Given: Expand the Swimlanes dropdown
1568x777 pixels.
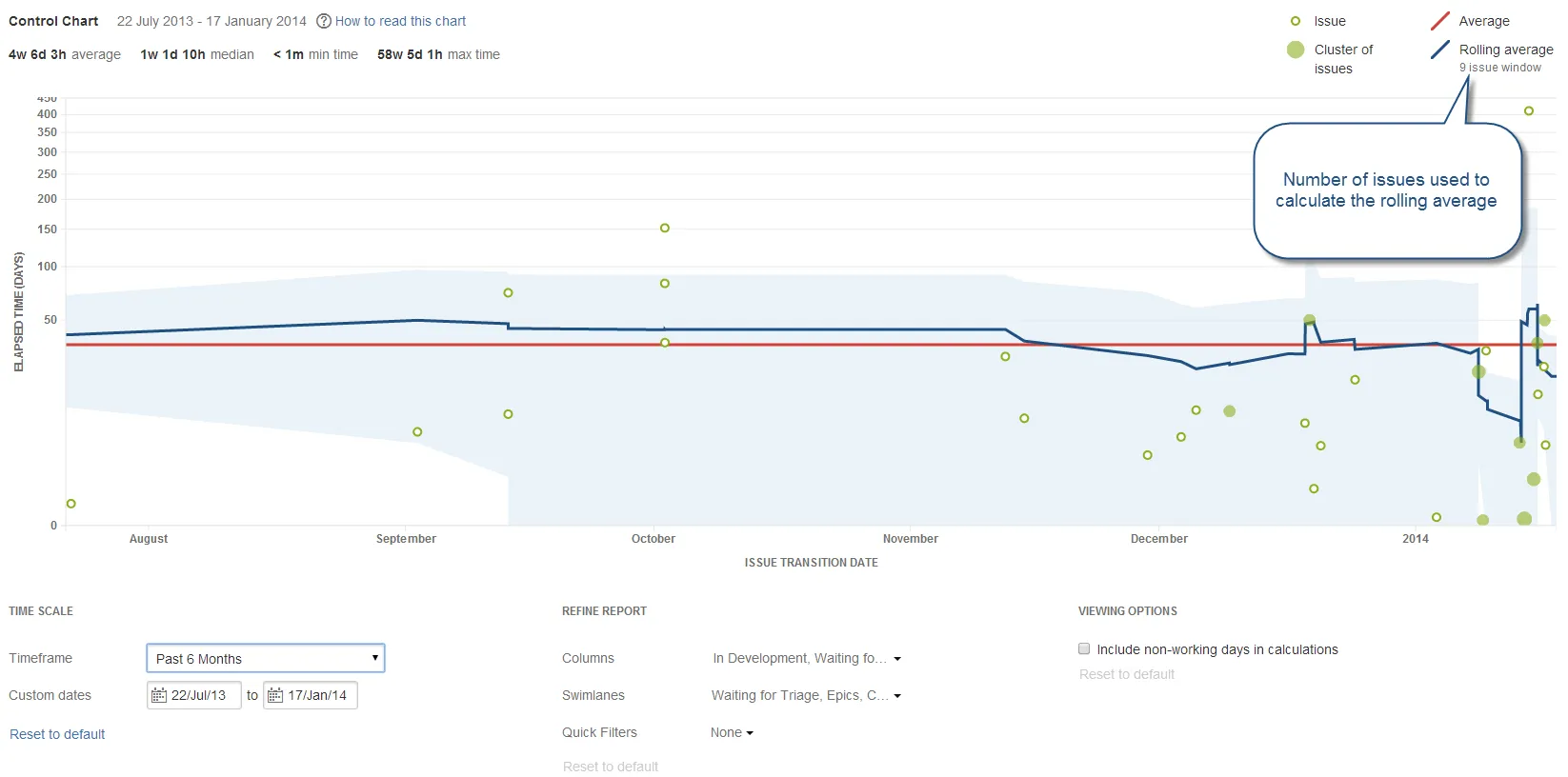Looking at the screenshot, I should click(807, 695).
